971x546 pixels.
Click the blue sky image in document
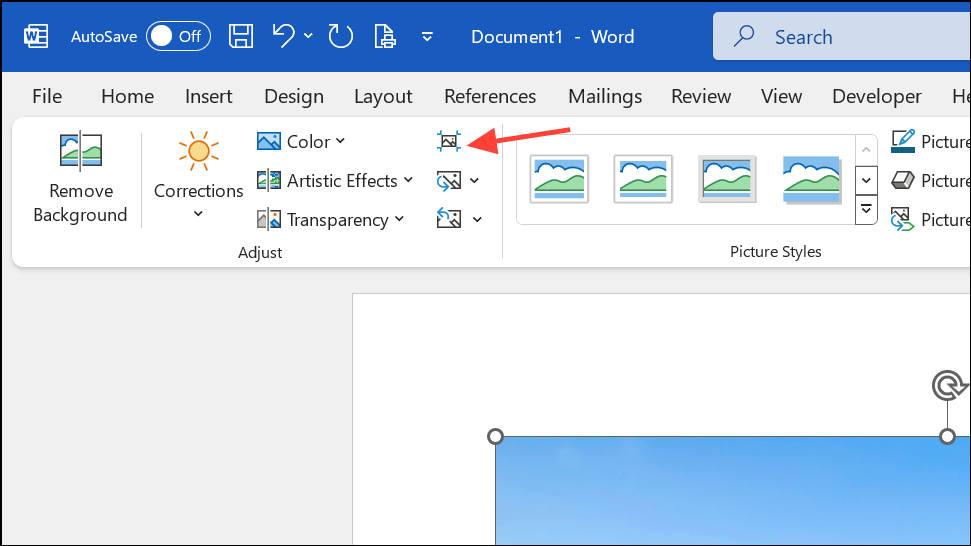[x=733, y=491]
